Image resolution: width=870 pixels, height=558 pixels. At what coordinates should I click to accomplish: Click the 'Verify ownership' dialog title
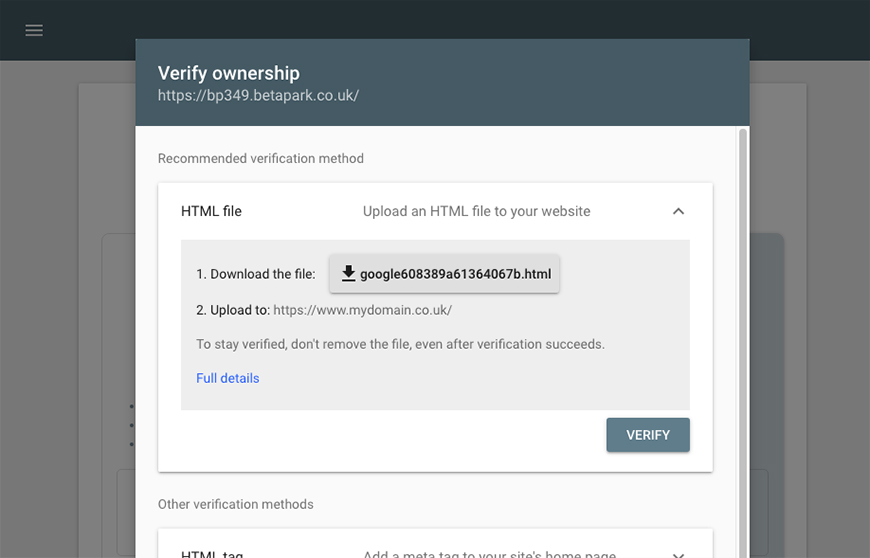(229, 73)
